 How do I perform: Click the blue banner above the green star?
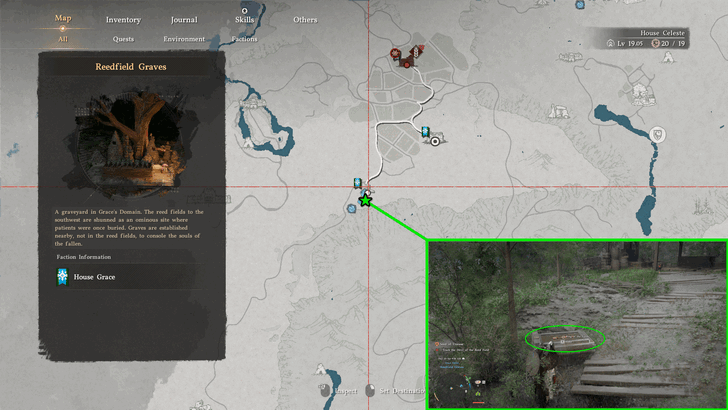click(357, 183)
